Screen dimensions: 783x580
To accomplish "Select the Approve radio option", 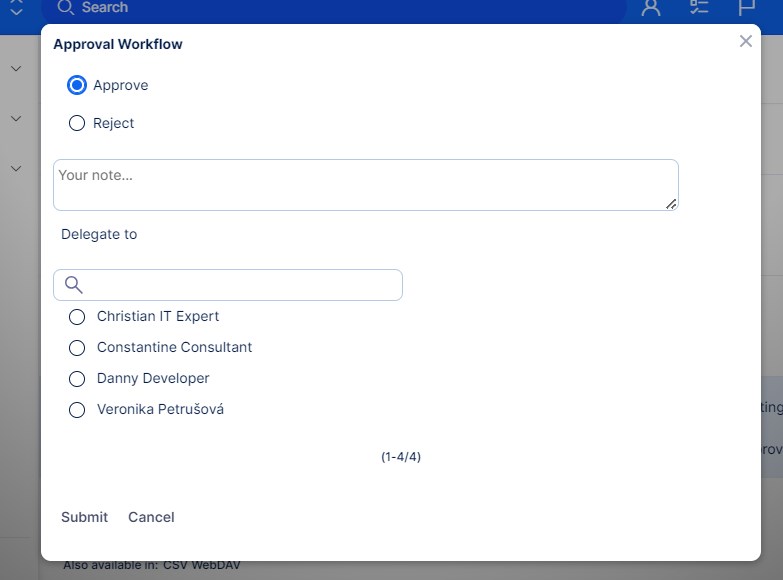I will [x=77, y=86].
